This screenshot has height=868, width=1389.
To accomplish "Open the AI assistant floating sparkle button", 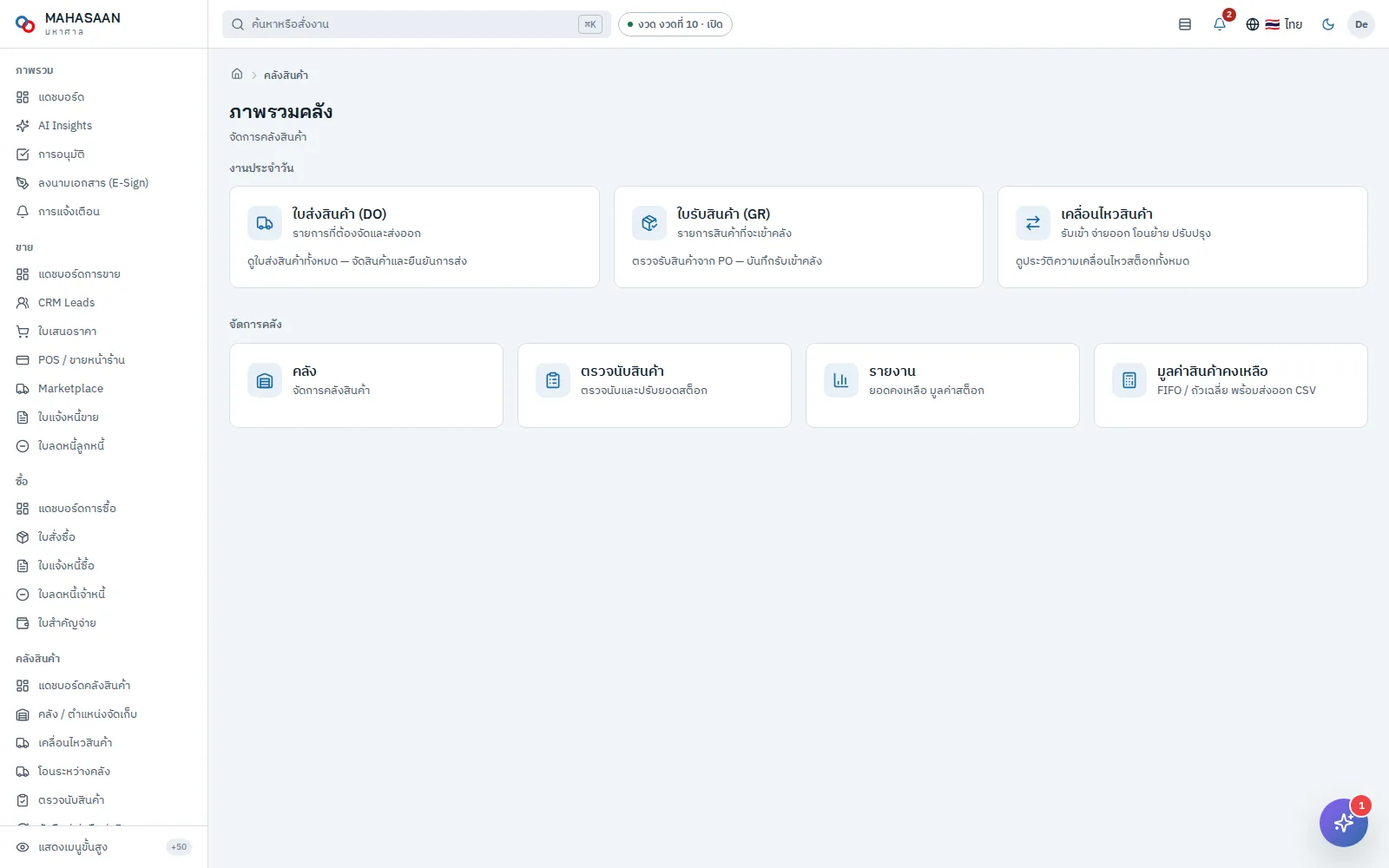I will coord(1343,822).
